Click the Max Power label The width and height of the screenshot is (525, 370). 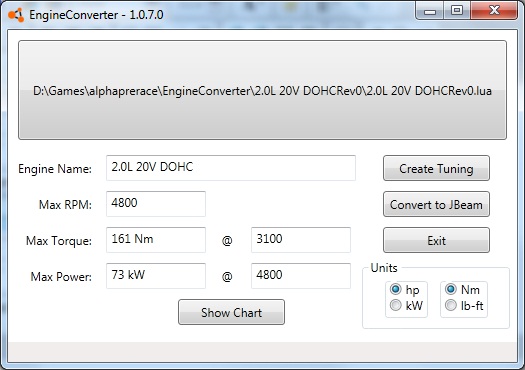coord(61,277)
